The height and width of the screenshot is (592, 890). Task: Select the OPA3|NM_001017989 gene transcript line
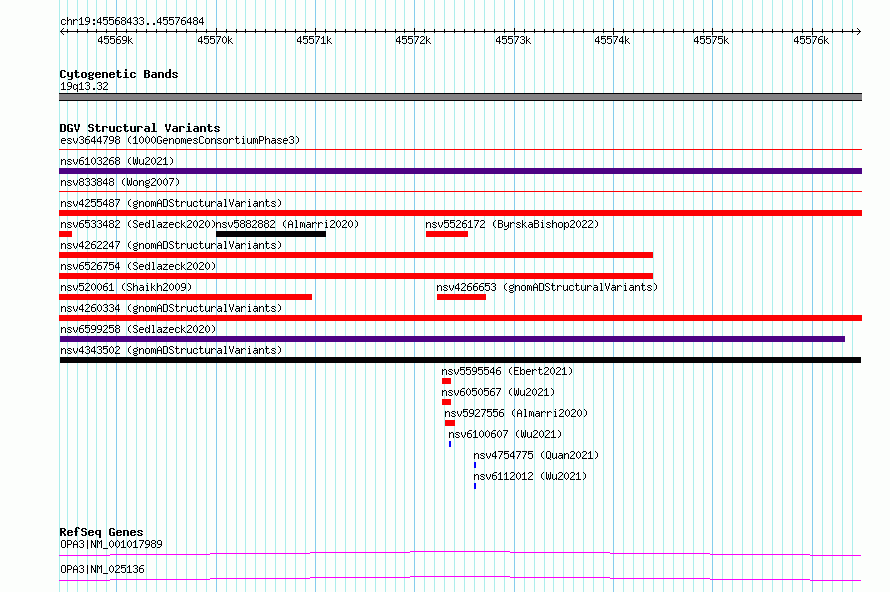[460, 553]
